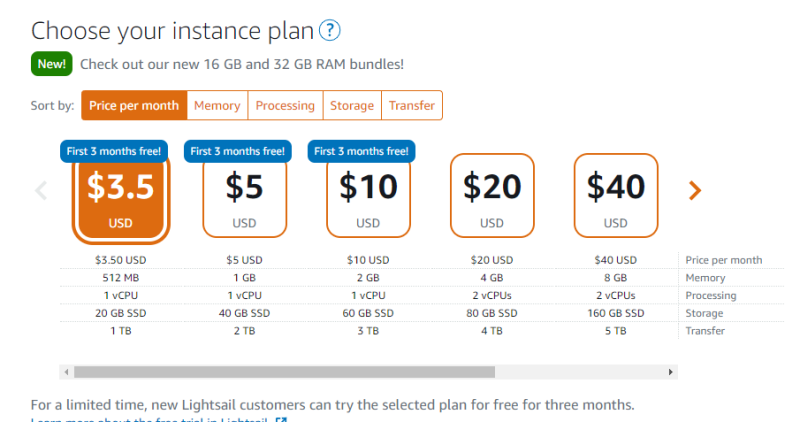Open the external link icon after Lightsail
This screenshot has width=800, height=422.
[282, 420]
